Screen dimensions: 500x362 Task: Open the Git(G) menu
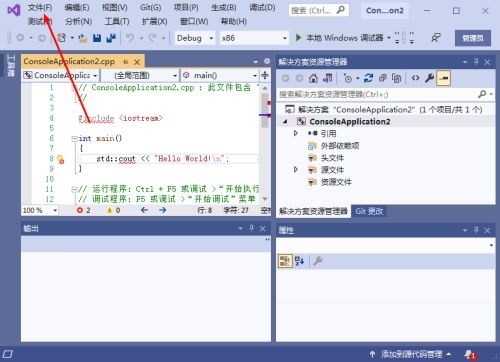point(150,7)
